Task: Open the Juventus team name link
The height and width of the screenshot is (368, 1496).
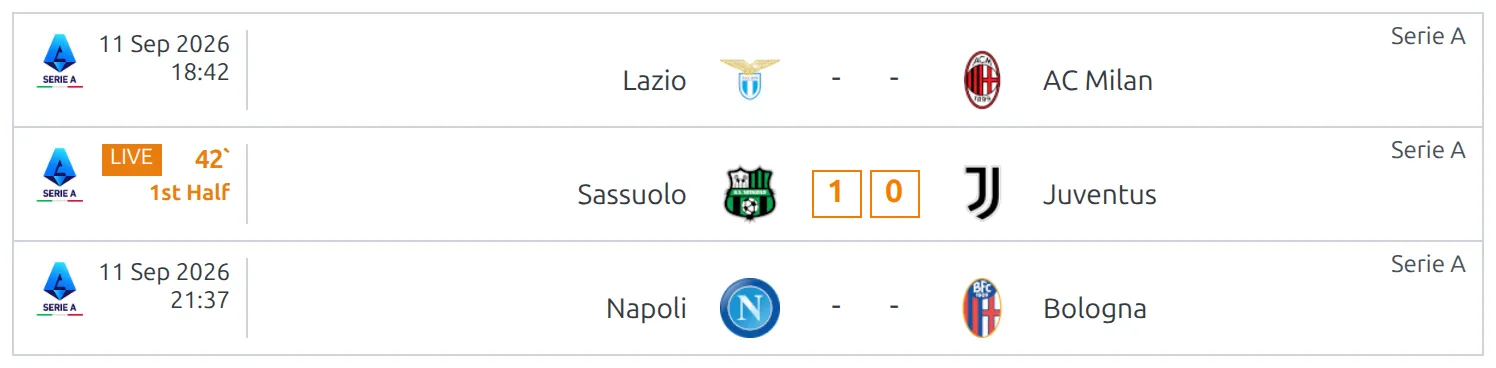Action: tap(1099, 195)
